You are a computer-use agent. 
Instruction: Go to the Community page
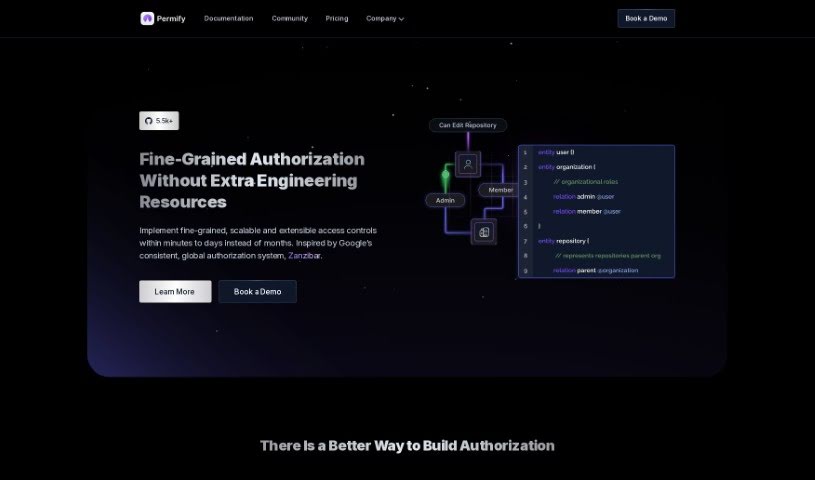pyautogui.click(x=290, y=18)
